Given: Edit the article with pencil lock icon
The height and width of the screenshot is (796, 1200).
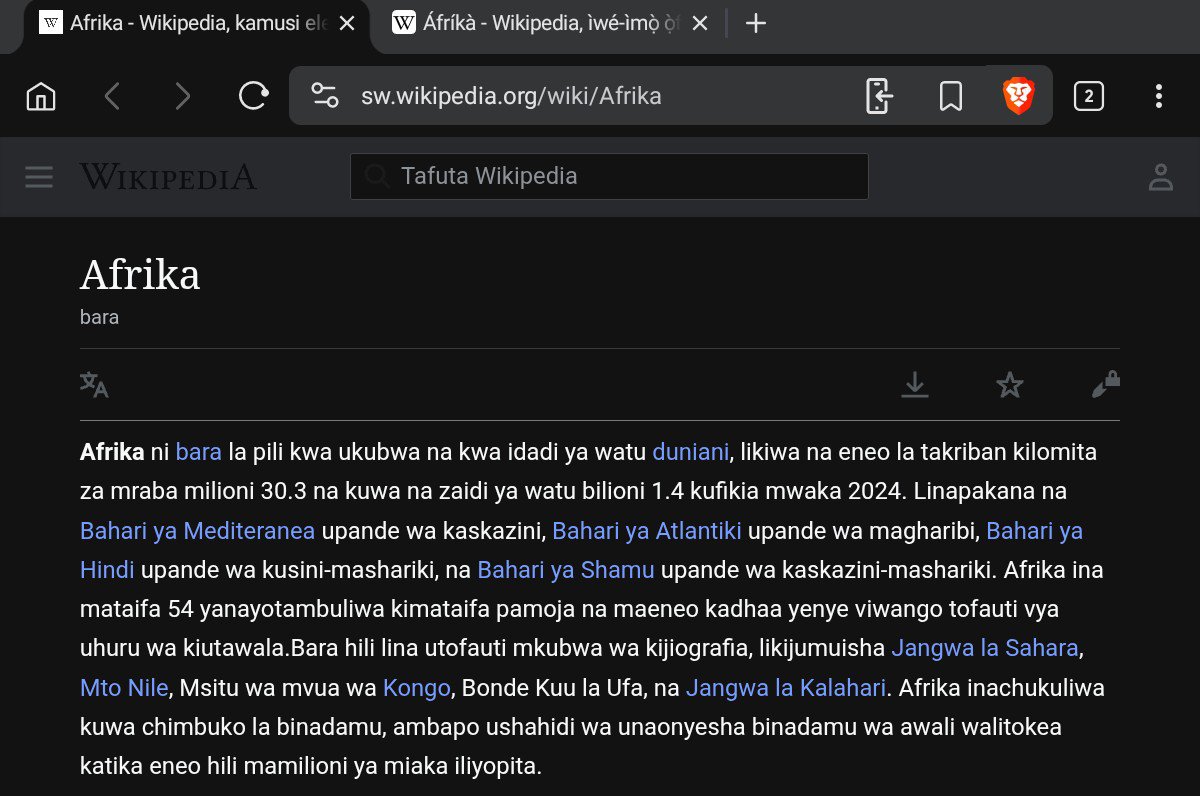Looking at the screenshot, I should 1105,385.
